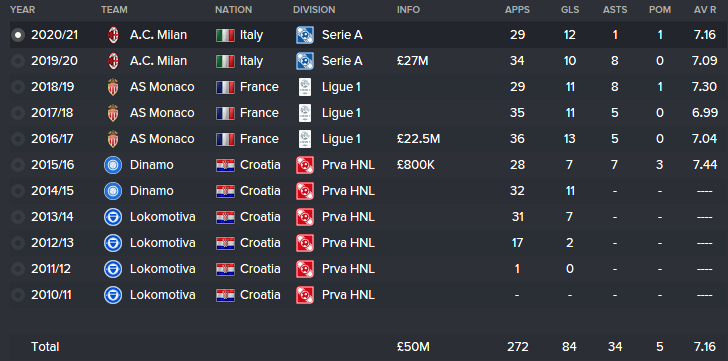Click the Dinamo badge in 2015/16 row

pyautogui.click(x=113, y=165)
